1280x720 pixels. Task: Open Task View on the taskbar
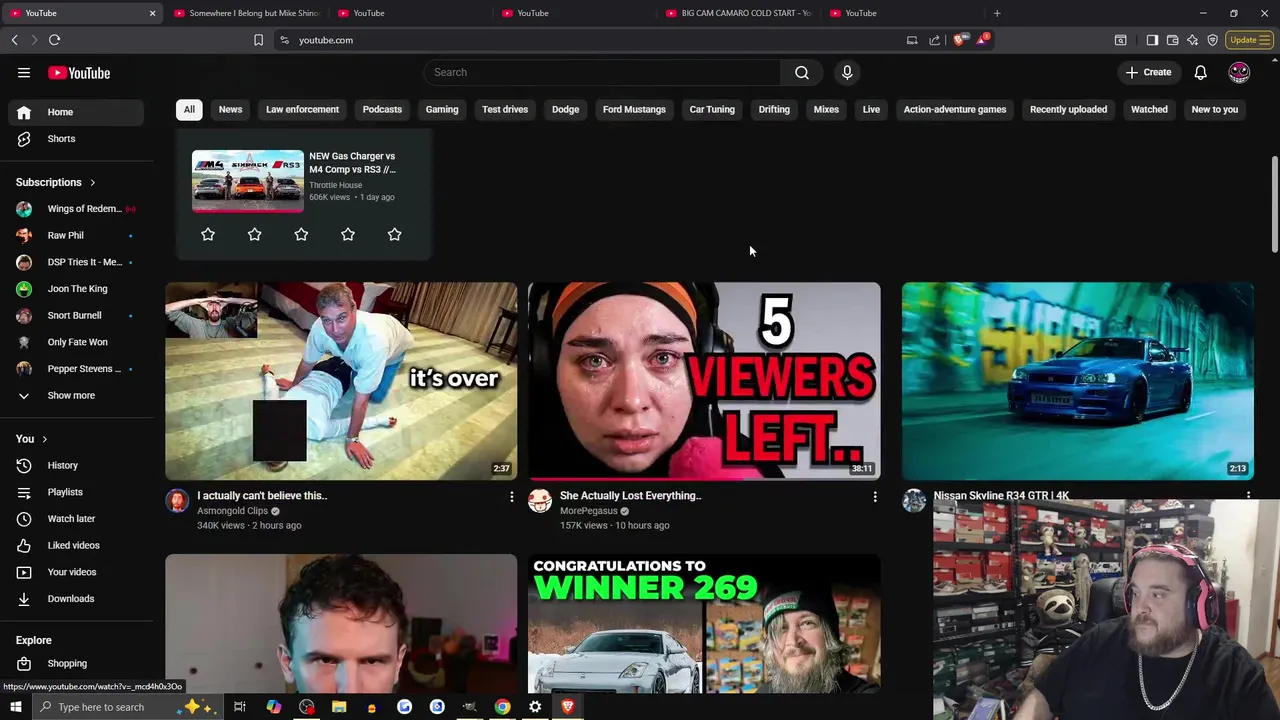pyautogui.click(x=240, y=707)
